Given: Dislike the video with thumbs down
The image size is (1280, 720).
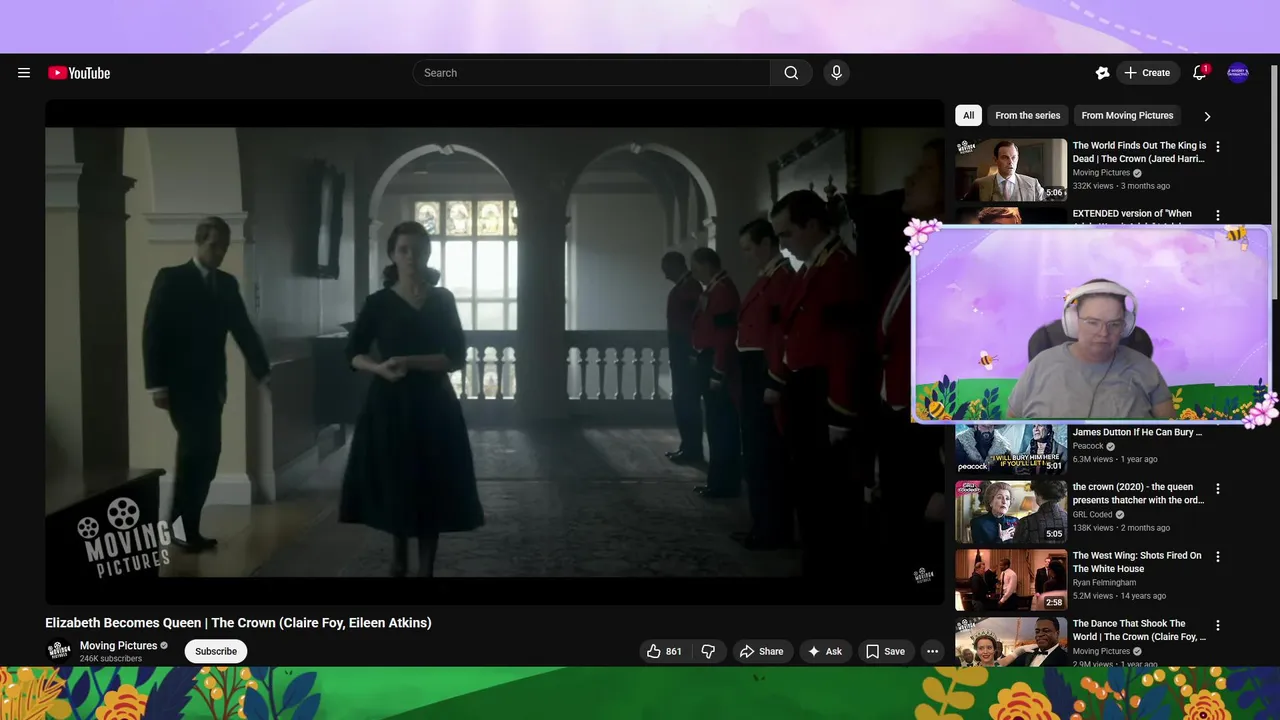Looking at the screenshot, I should tap(708, 651).
